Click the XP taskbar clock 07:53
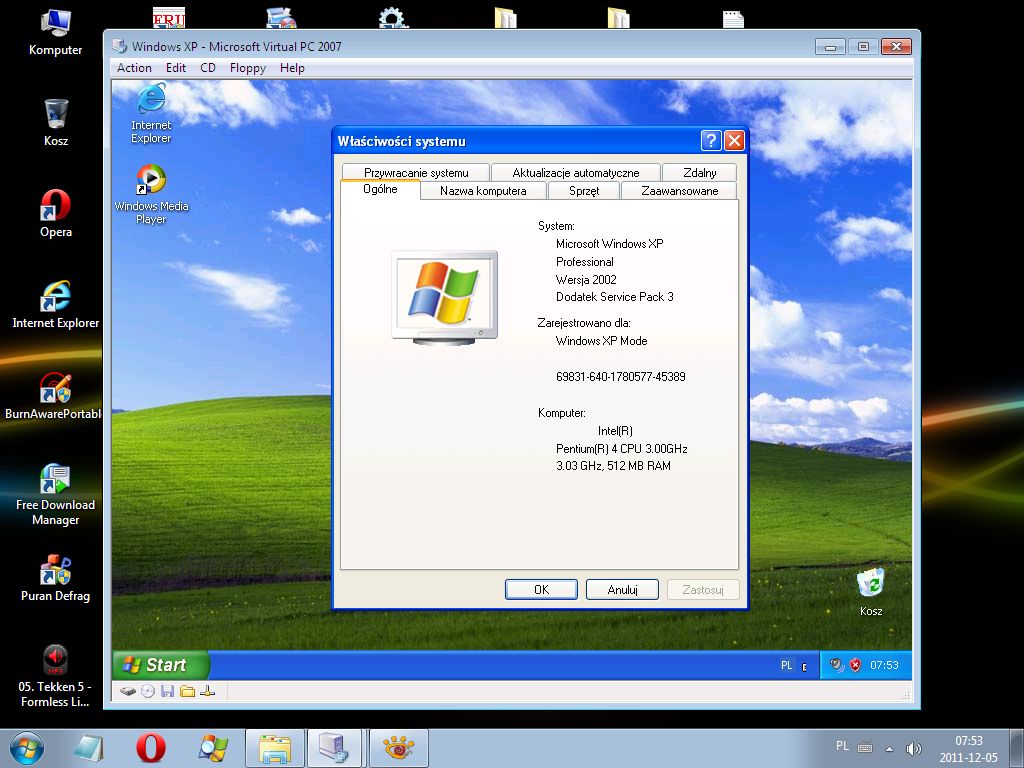1024x768 pixels. [x=884, y=665]
